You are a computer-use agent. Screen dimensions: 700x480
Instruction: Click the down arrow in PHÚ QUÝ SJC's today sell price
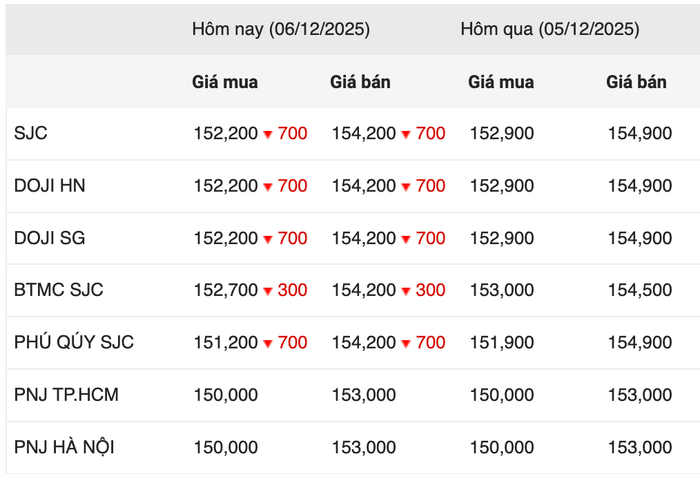pyautogui.click(x=406, y=344)
